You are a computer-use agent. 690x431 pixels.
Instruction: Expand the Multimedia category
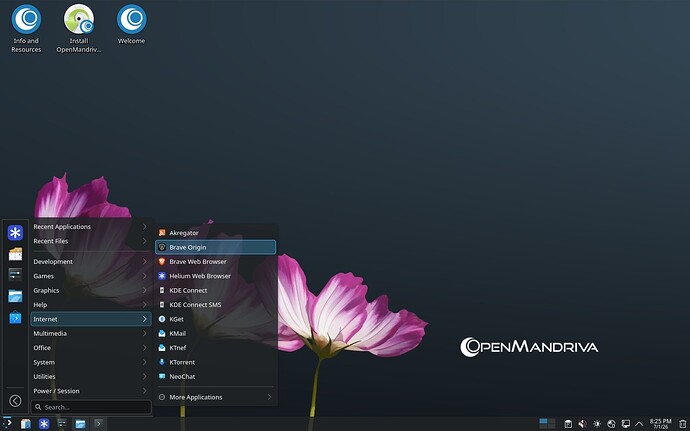click(x=91, y=334)
